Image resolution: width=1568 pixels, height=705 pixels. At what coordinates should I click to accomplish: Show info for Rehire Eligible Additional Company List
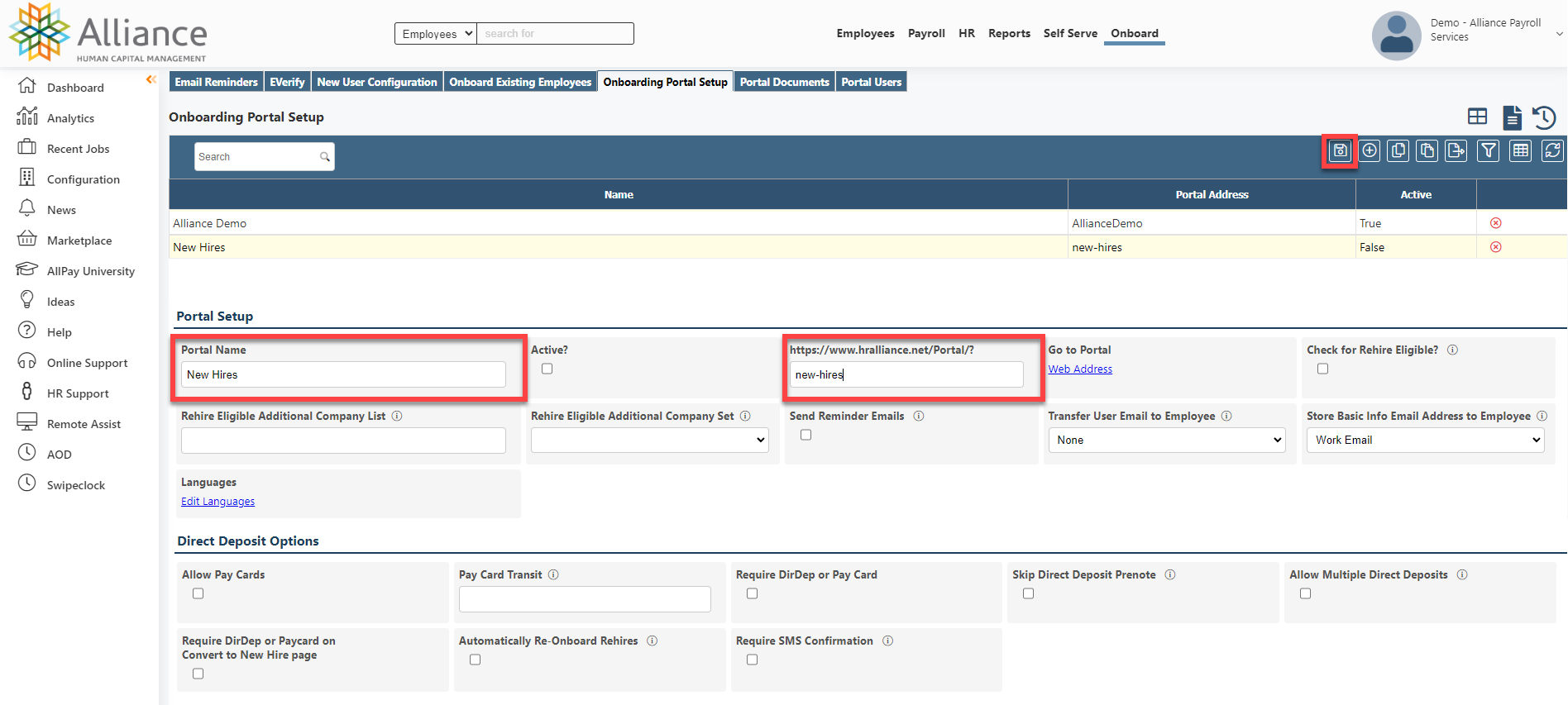(x=397, y=416)
